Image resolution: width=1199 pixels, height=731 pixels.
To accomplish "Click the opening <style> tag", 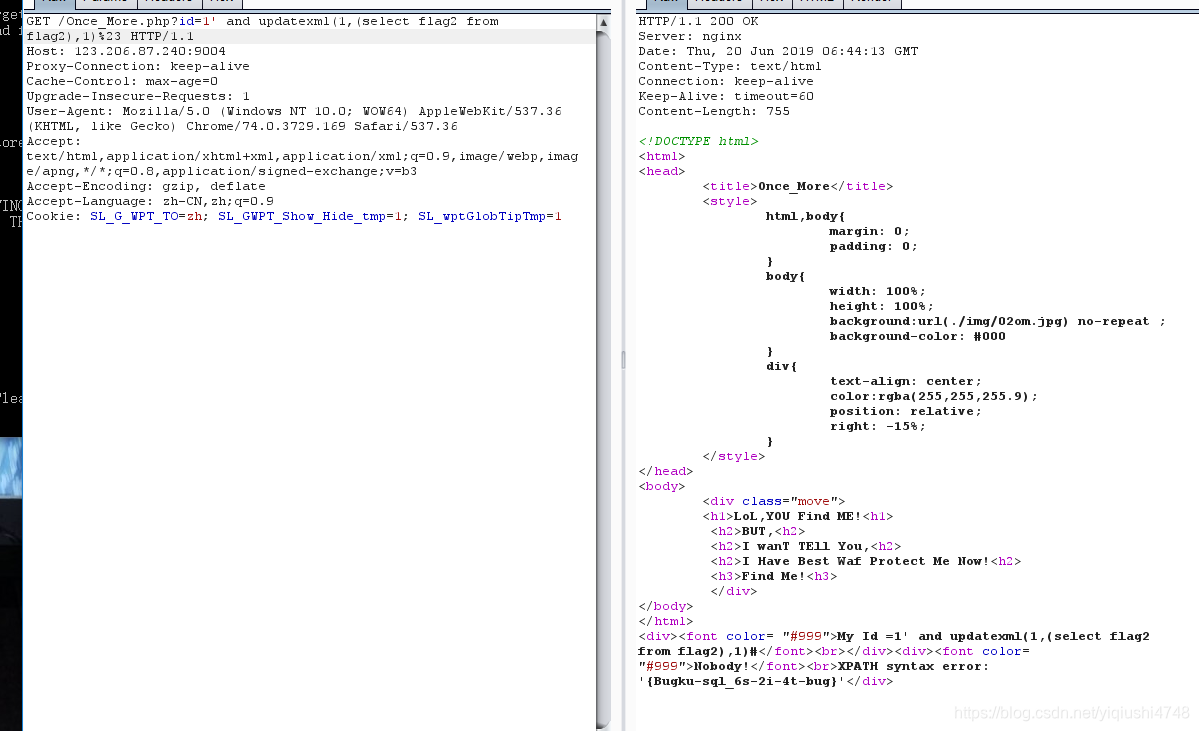I will (x=729, y=201).
